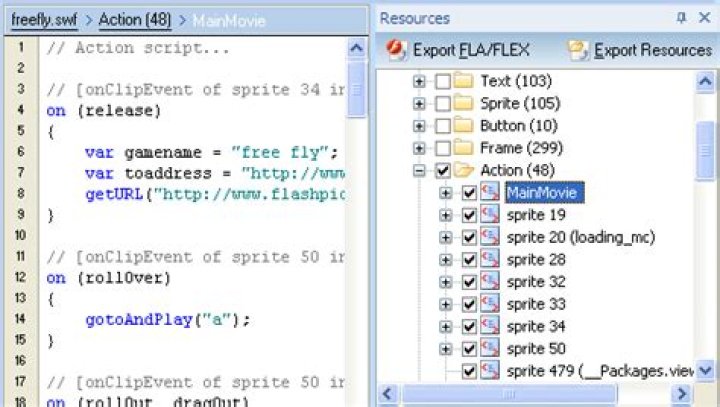Expand the sprite 32 tree node

[445, 282]
